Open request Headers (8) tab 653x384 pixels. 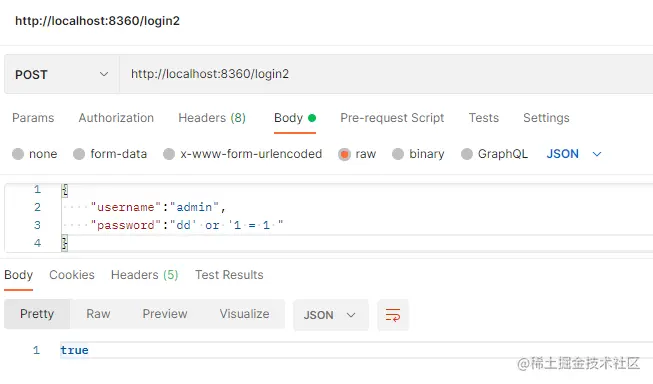[x=212, y=118]
